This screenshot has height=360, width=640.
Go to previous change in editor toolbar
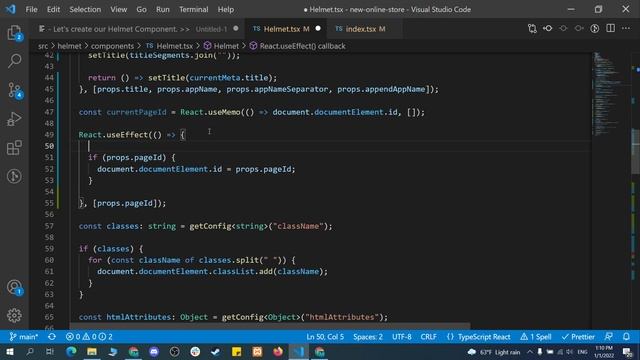tap(548, 29)
